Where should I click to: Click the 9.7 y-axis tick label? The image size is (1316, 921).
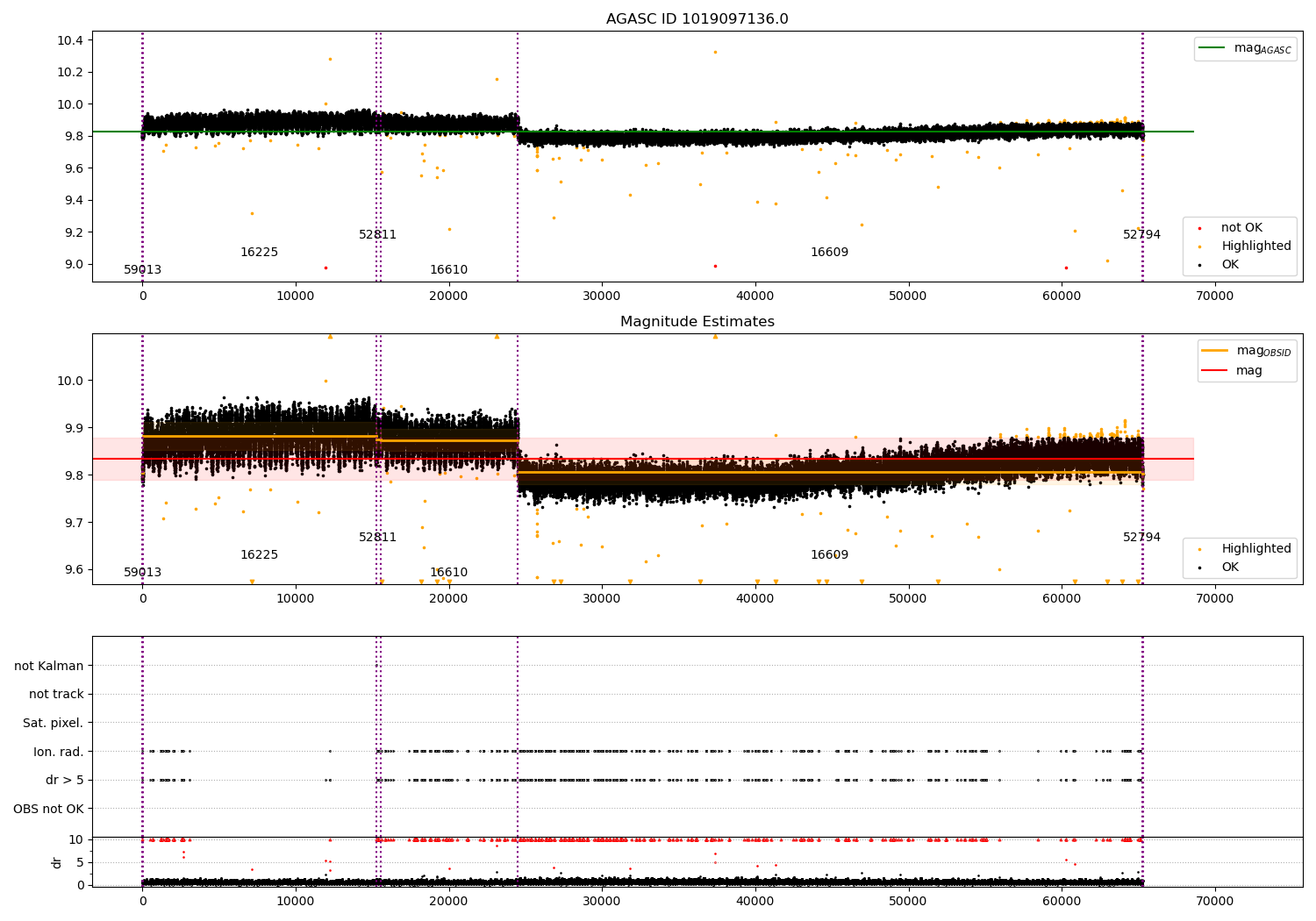pos(73,523)
